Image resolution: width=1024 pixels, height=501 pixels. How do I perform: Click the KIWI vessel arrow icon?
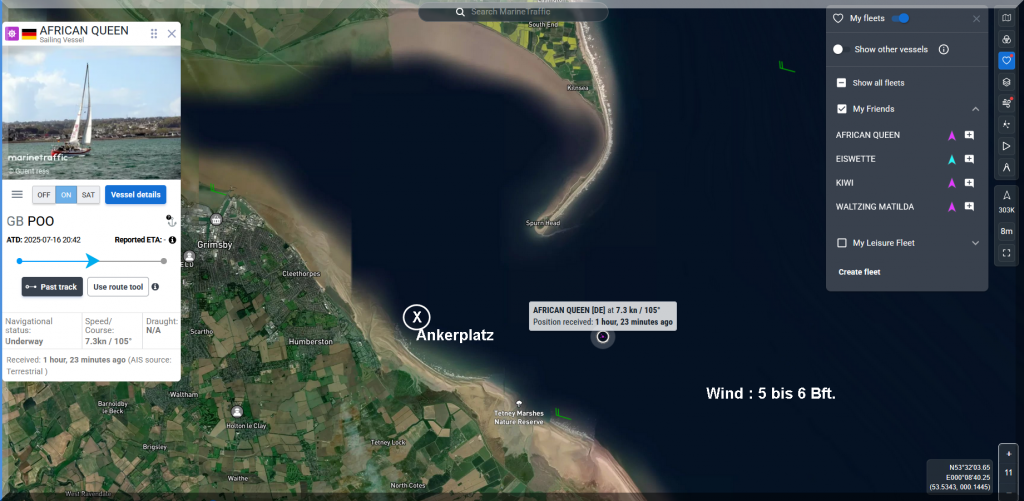pyautogui.click(x=952, y=183)
